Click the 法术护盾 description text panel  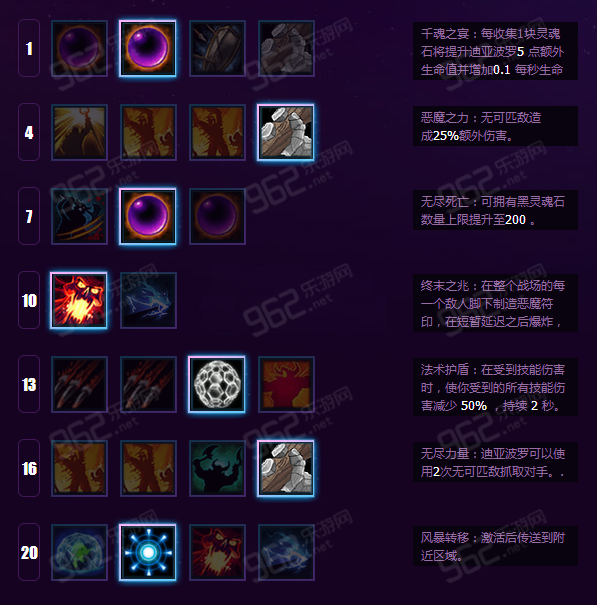pyautogui.click(x=495, y=387)
